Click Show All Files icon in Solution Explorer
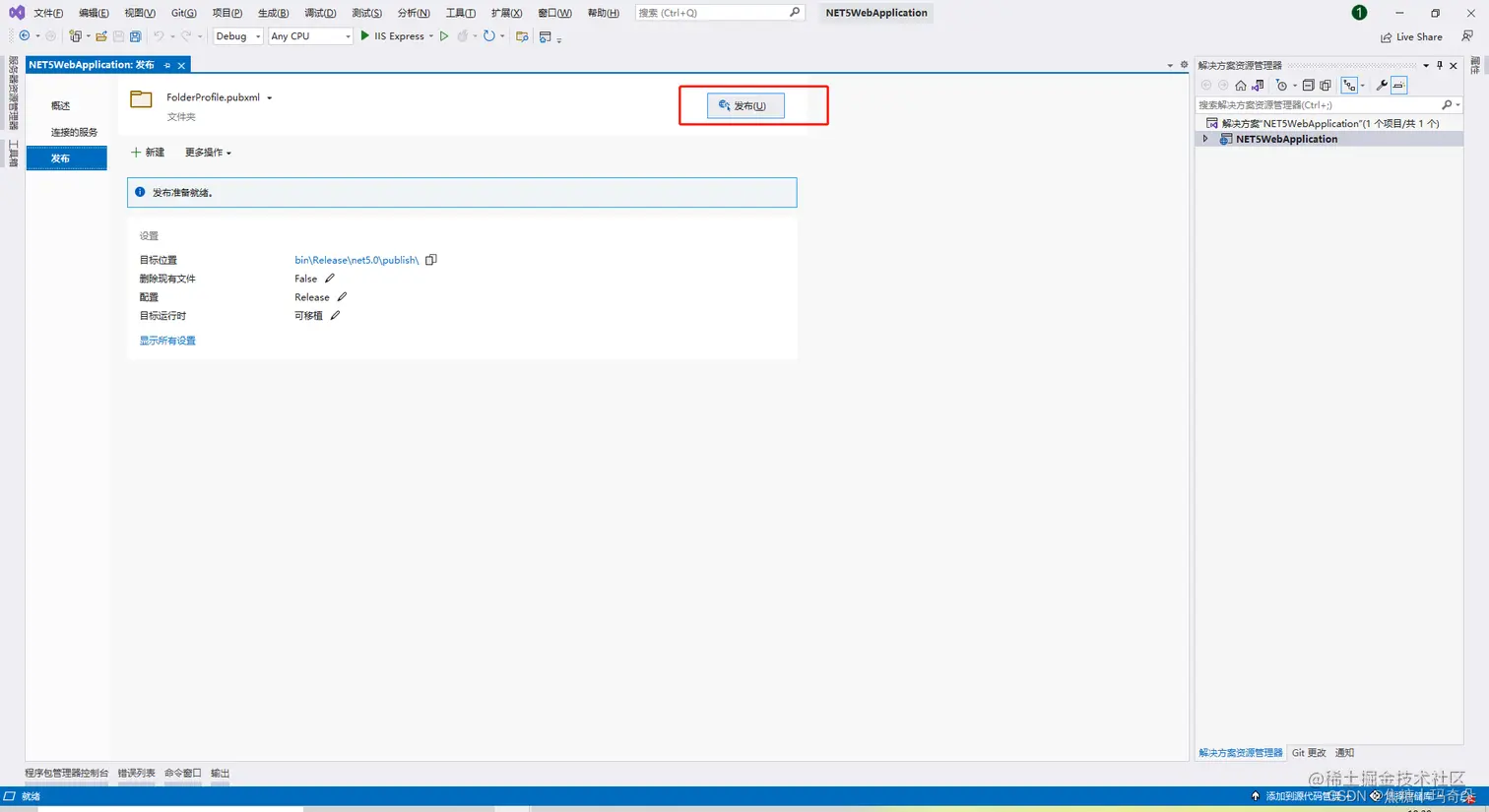This screenshot has height=812, width=1489. pyautogui.click(x=1326, y=86)
